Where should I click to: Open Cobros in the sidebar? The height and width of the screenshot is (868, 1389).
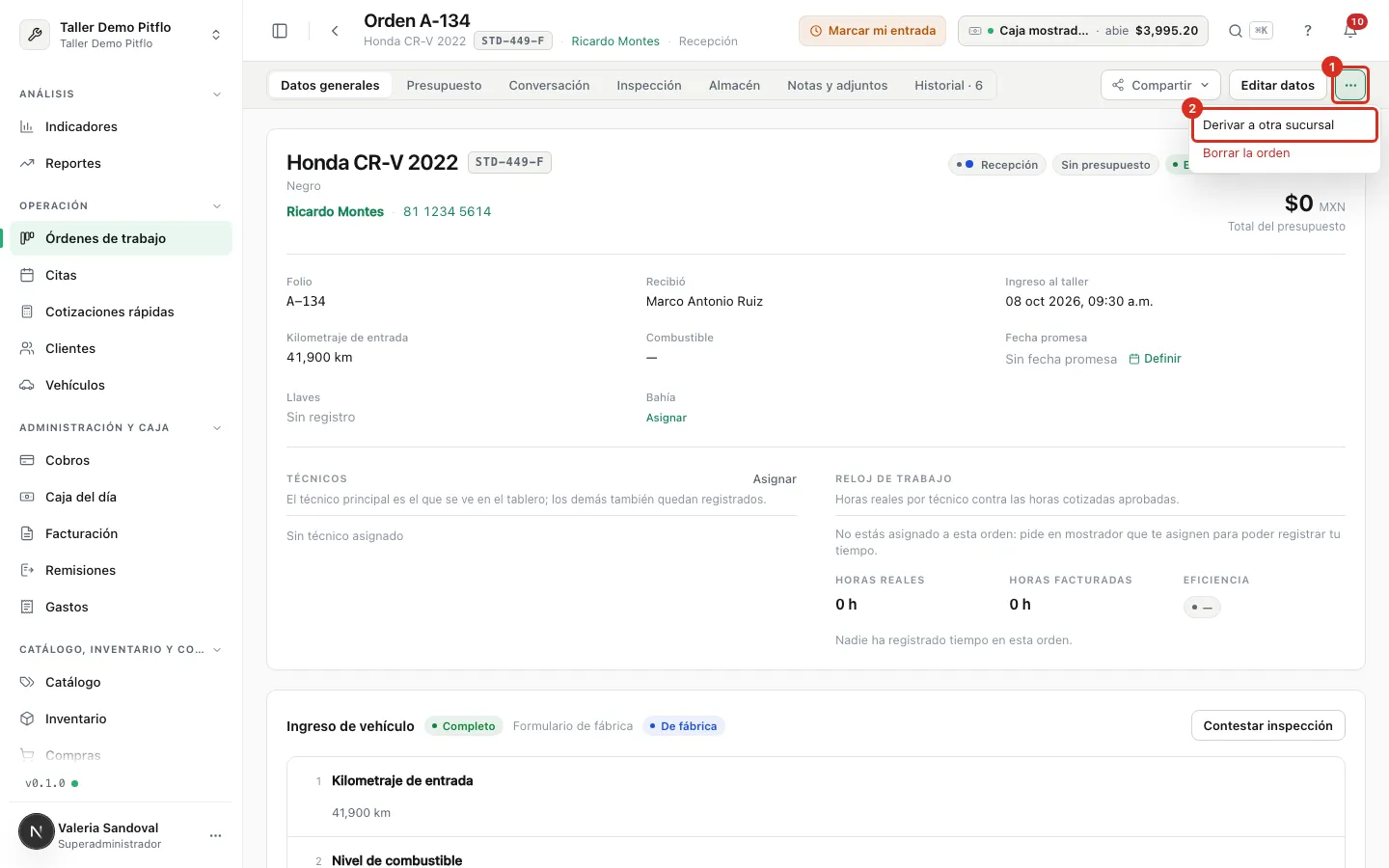coord(121,460)
